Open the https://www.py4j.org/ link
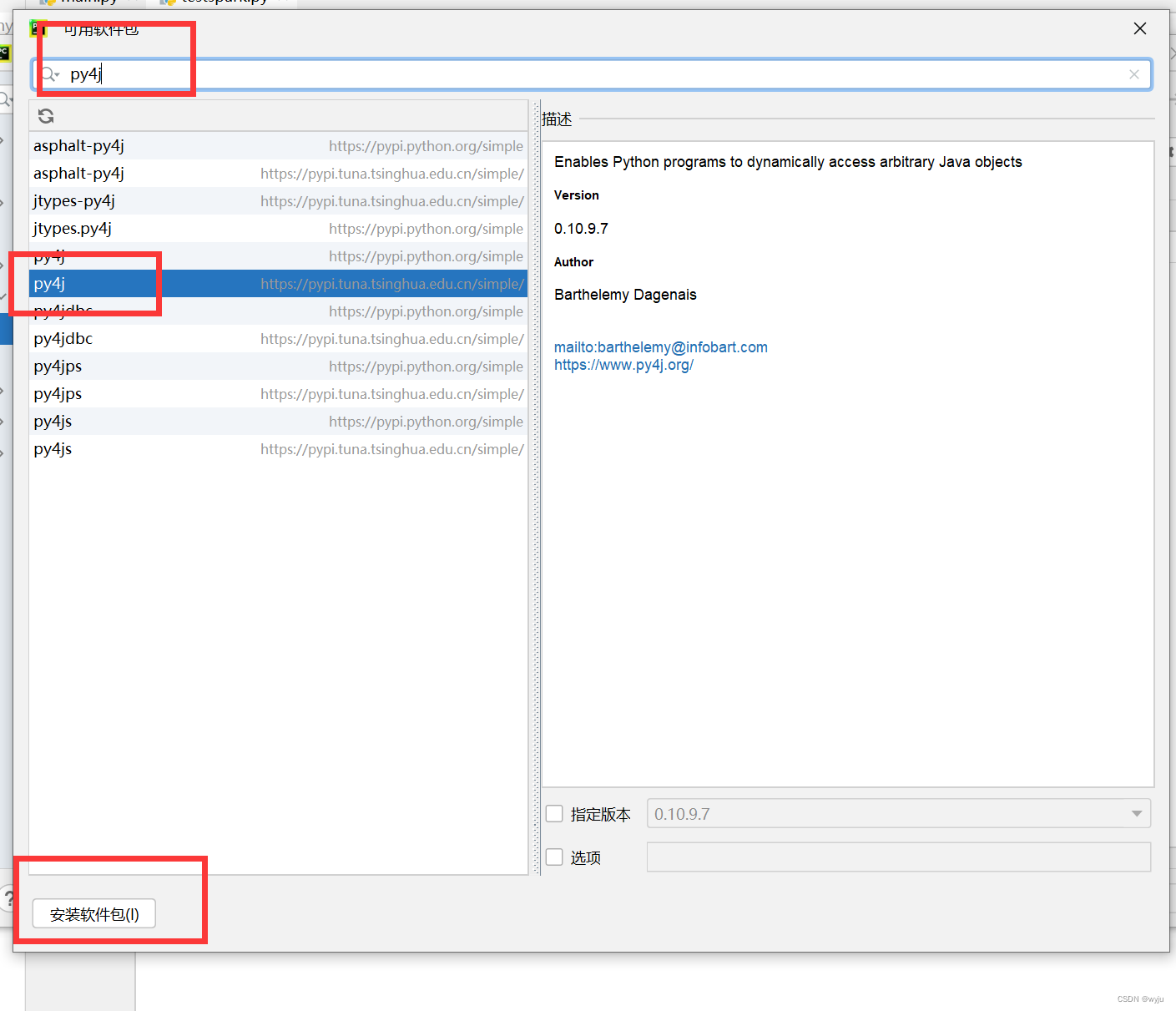This screenshot has width=1176, height=1011. tap(623, 365)
